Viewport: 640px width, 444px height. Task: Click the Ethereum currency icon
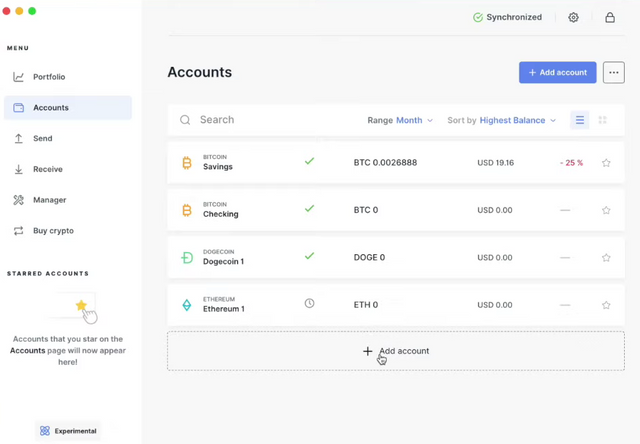(187, 305)
